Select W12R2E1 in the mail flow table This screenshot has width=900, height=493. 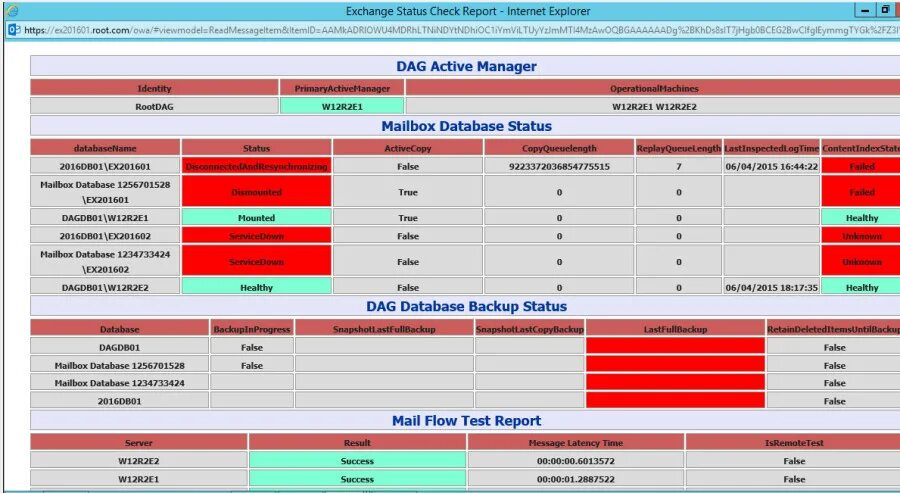pos(139,479)
